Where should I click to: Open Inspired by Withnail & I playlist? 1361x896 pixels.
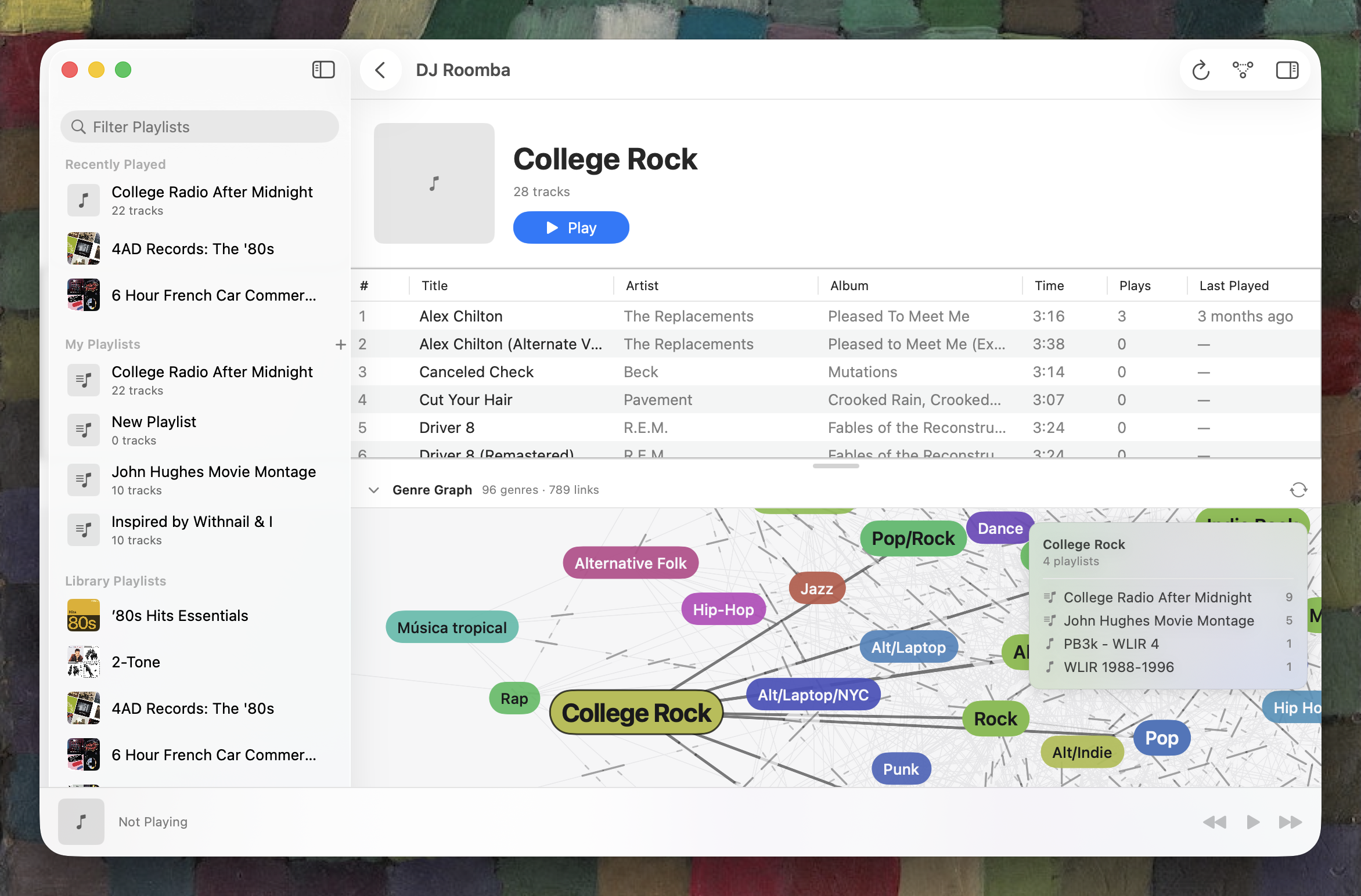200,530
